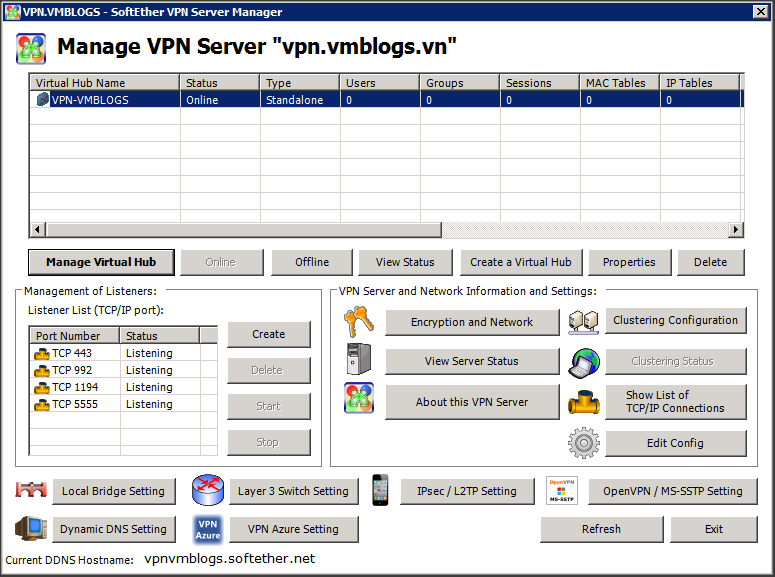Click the Refresh button
This screenshot has width=775, height=577.
(601, 529)
